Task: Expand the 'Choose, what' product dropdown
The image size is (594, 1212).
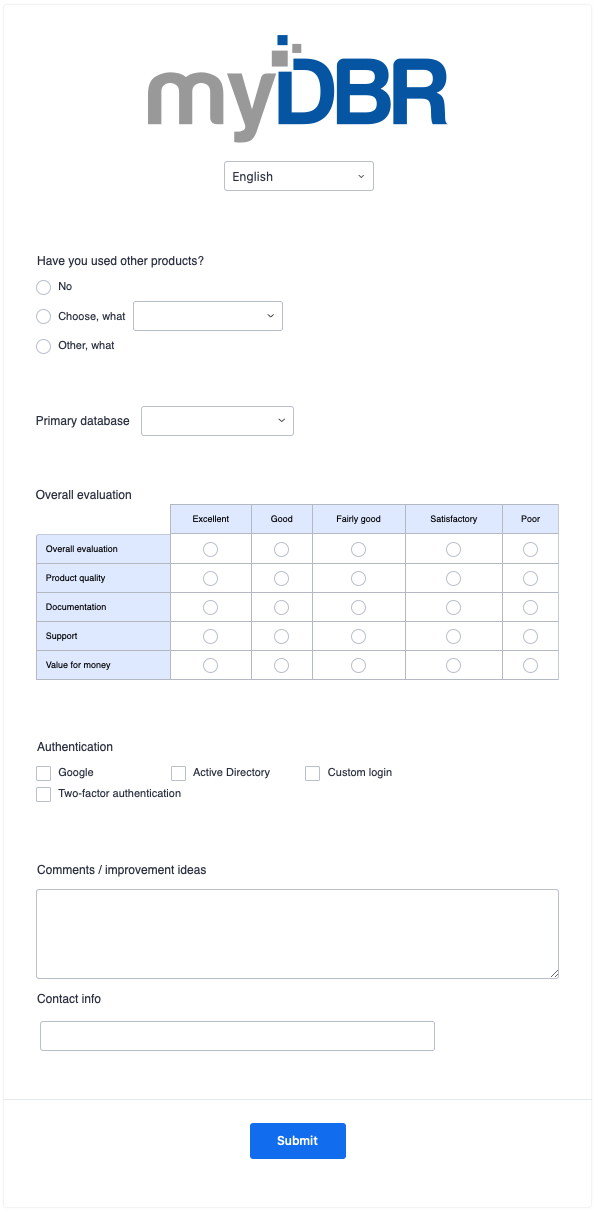Action: pyautogui.click(x=208, y=316)
